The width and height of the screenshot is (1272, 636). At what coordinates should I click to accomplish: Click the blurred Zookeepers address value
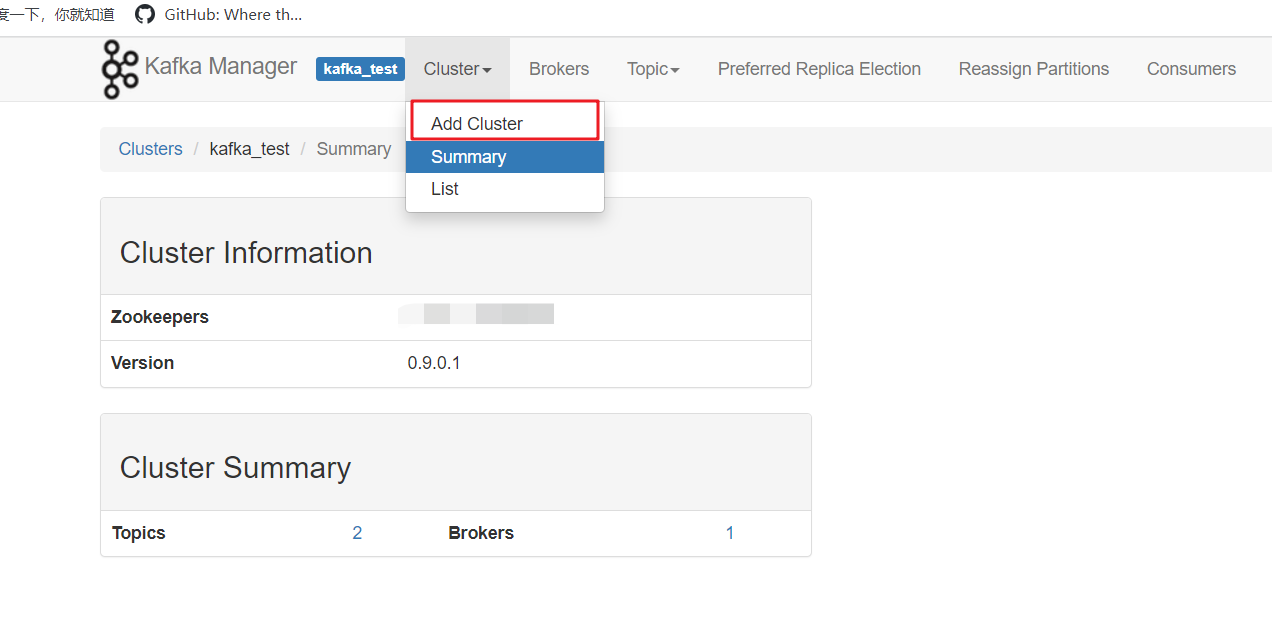pos(476,315)
